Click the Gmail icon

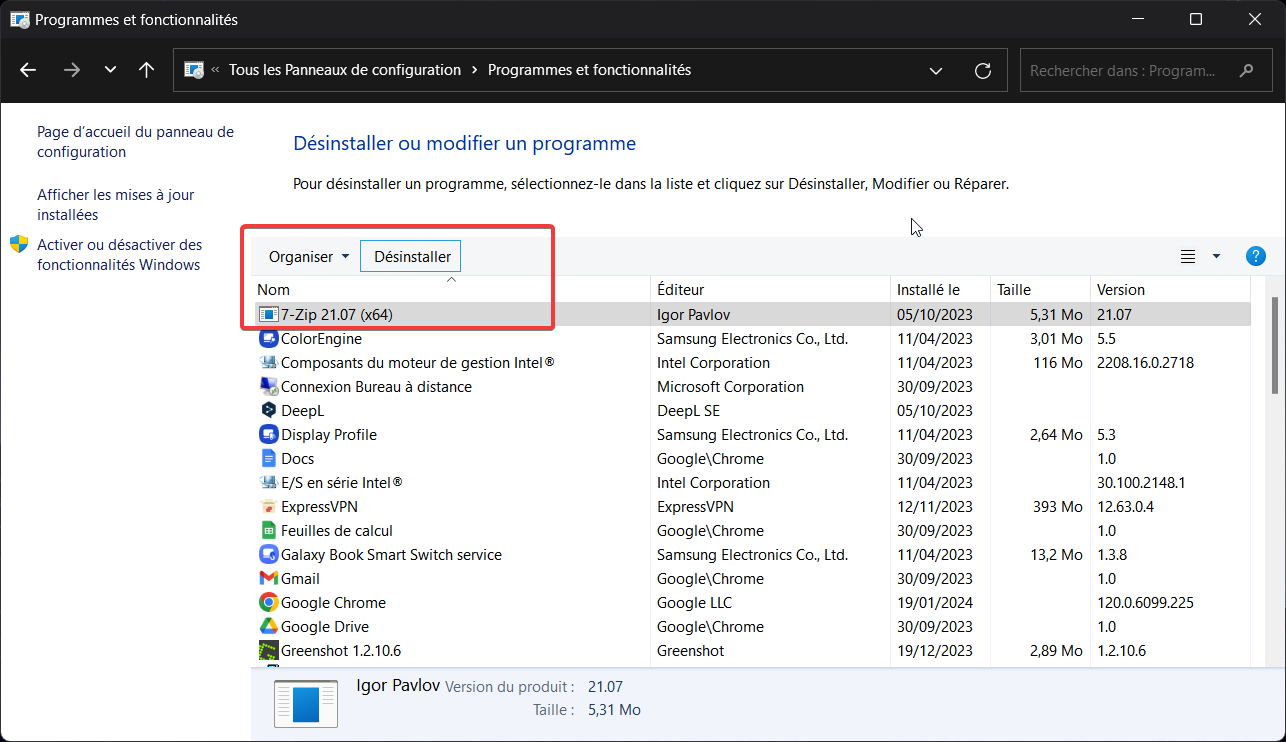pos(268,579)
